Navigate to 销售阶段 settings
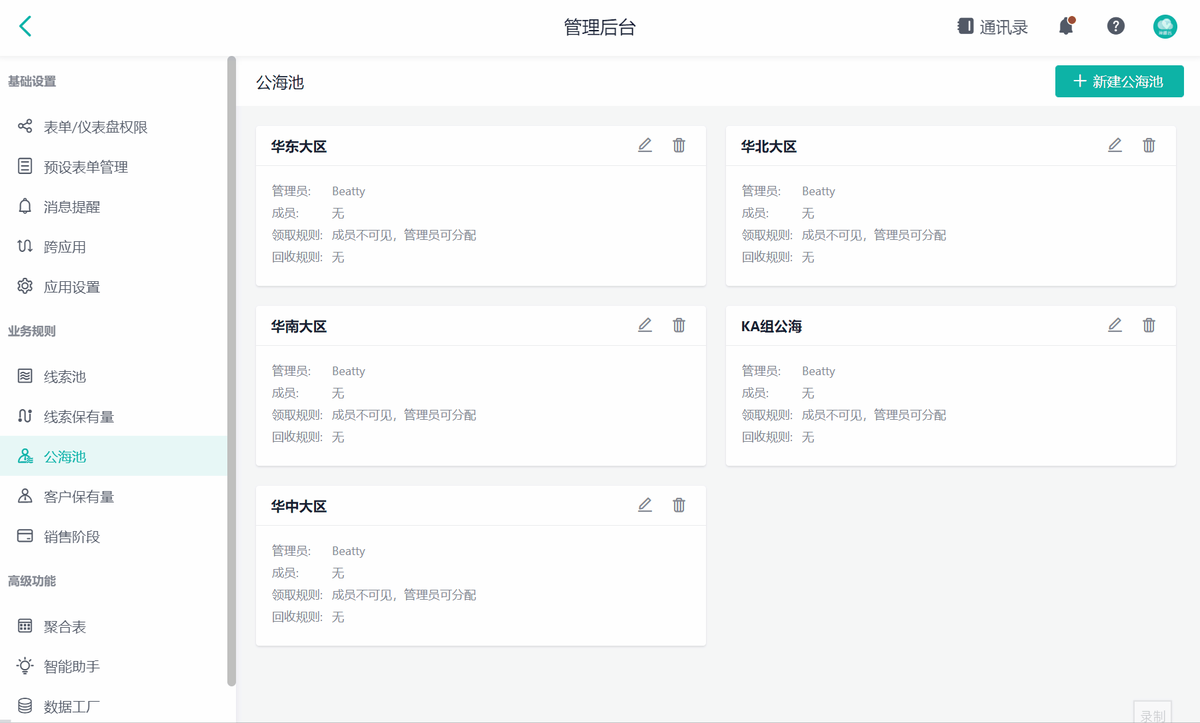Viewport: 1200px width, 723px height. [x=71, y=537]
